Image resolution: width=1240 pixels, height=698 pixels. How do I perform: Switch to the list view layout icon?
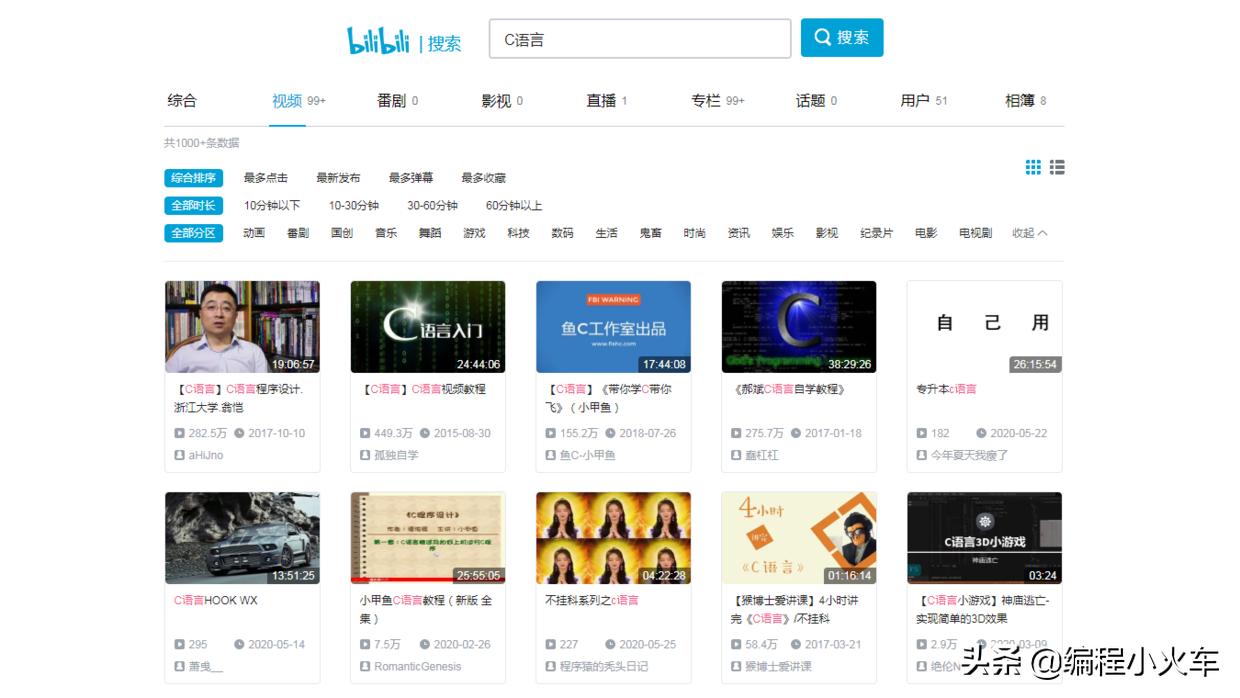point(1057,167)
